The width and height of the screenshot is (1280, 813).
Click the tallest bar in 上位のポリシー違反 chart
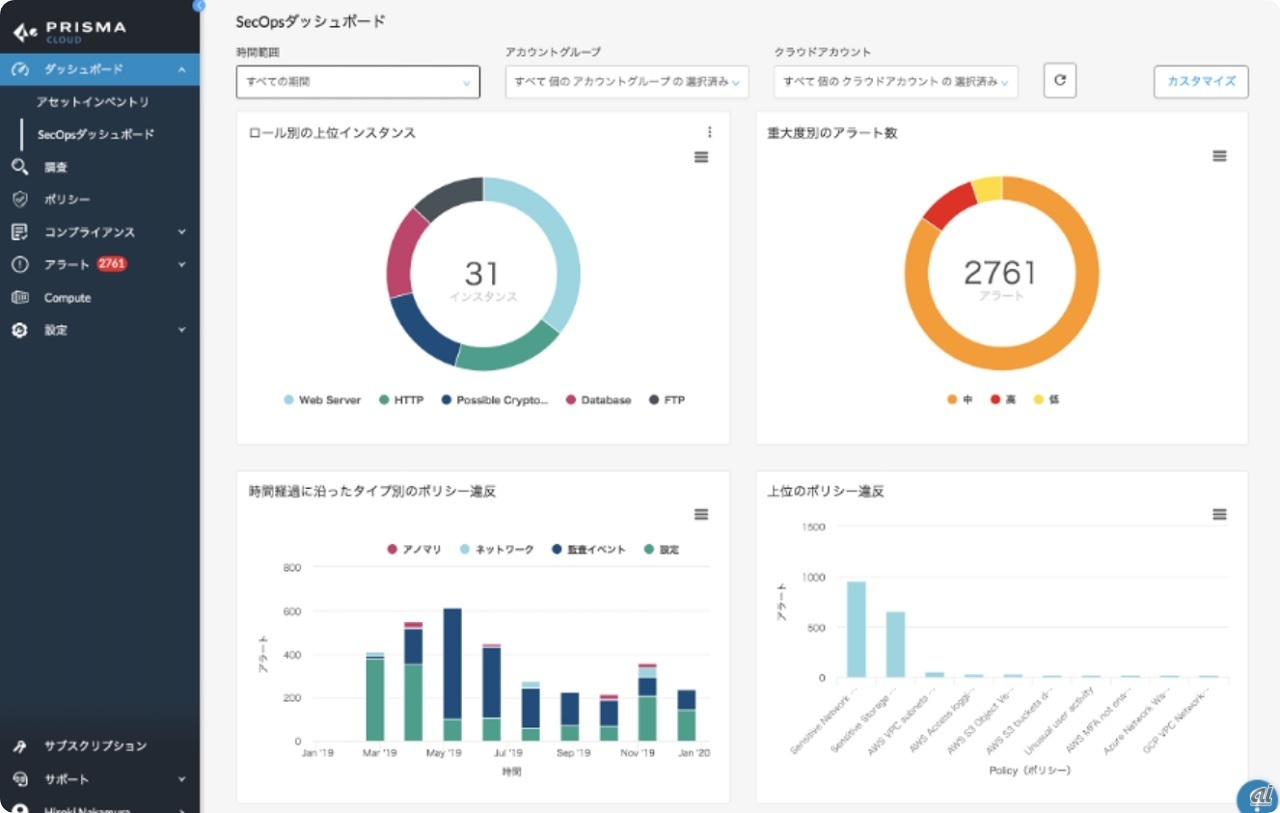pyautogui.click(x=856, y=629)
